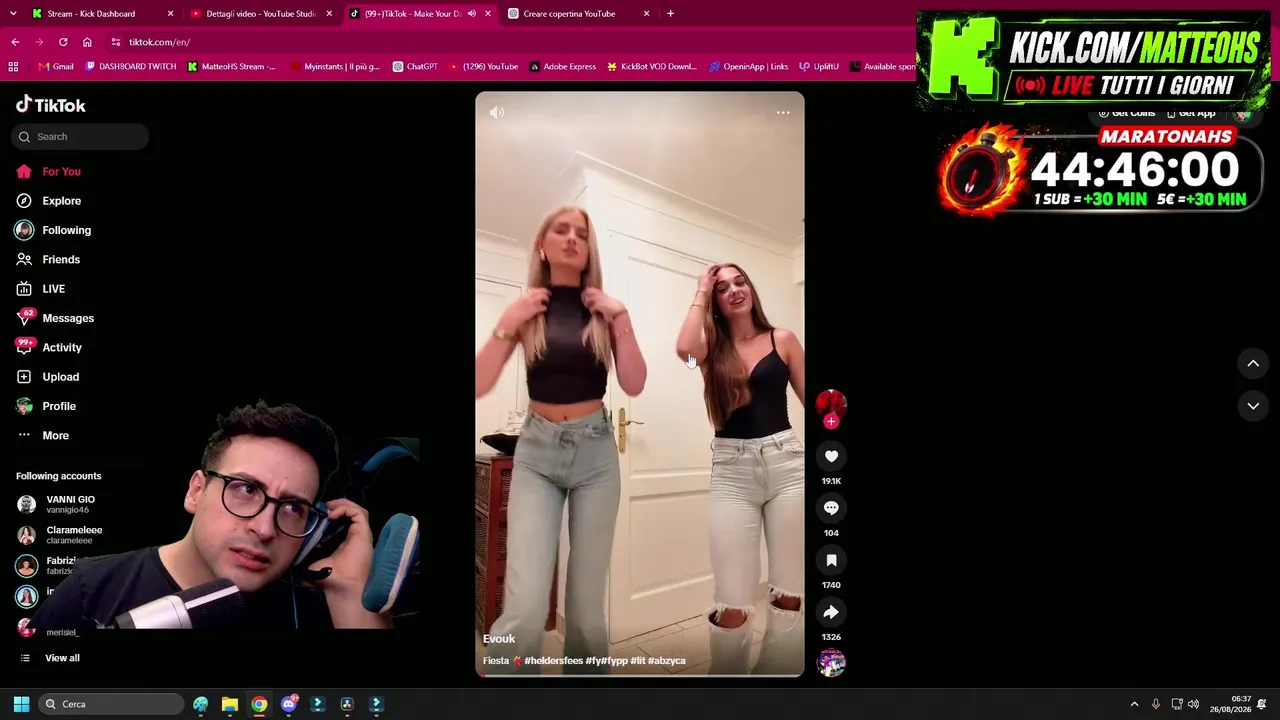Go back one page in the browser
The width and height of the screenshot is (1280, 720).
(15, 42)
